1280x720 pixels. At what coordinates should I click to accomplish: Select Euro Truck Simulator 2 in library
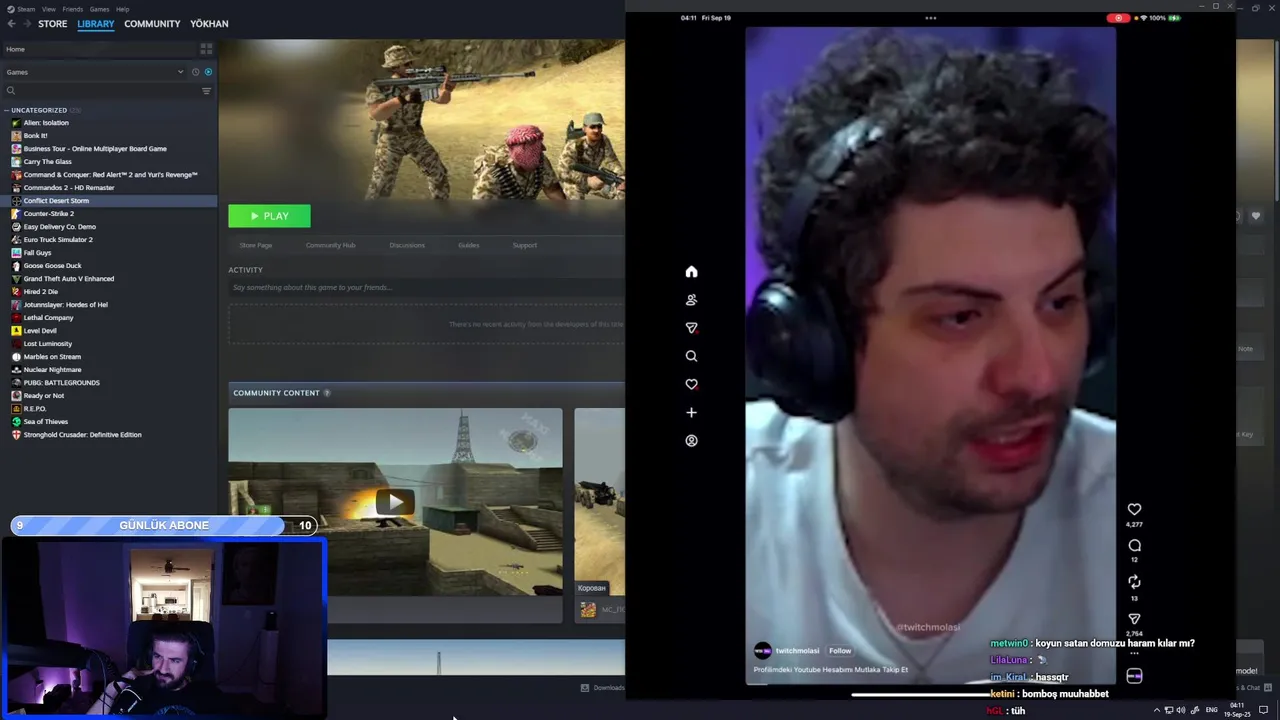pyautogui.click(x=58, y=240)
